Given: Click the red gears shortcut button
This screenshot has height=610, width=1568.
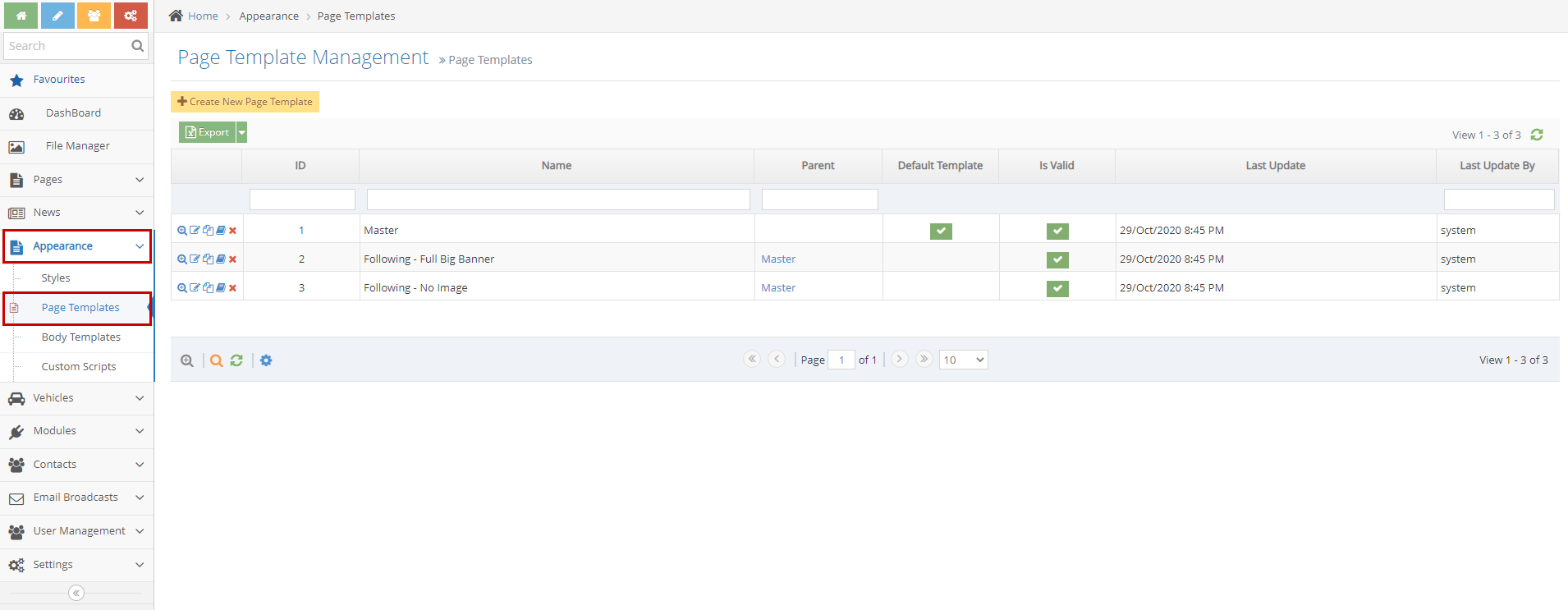Looking at the screenshot, I should (x=131, y=16).
